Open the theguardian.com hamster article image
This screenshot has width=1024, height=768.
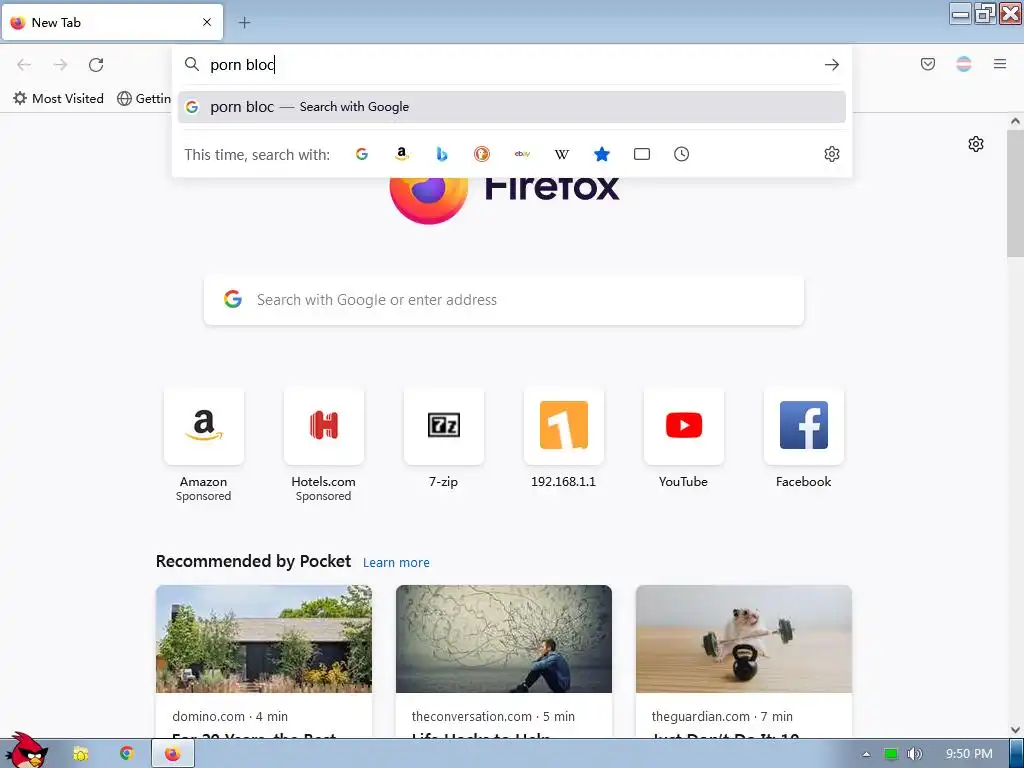[744, 639]
